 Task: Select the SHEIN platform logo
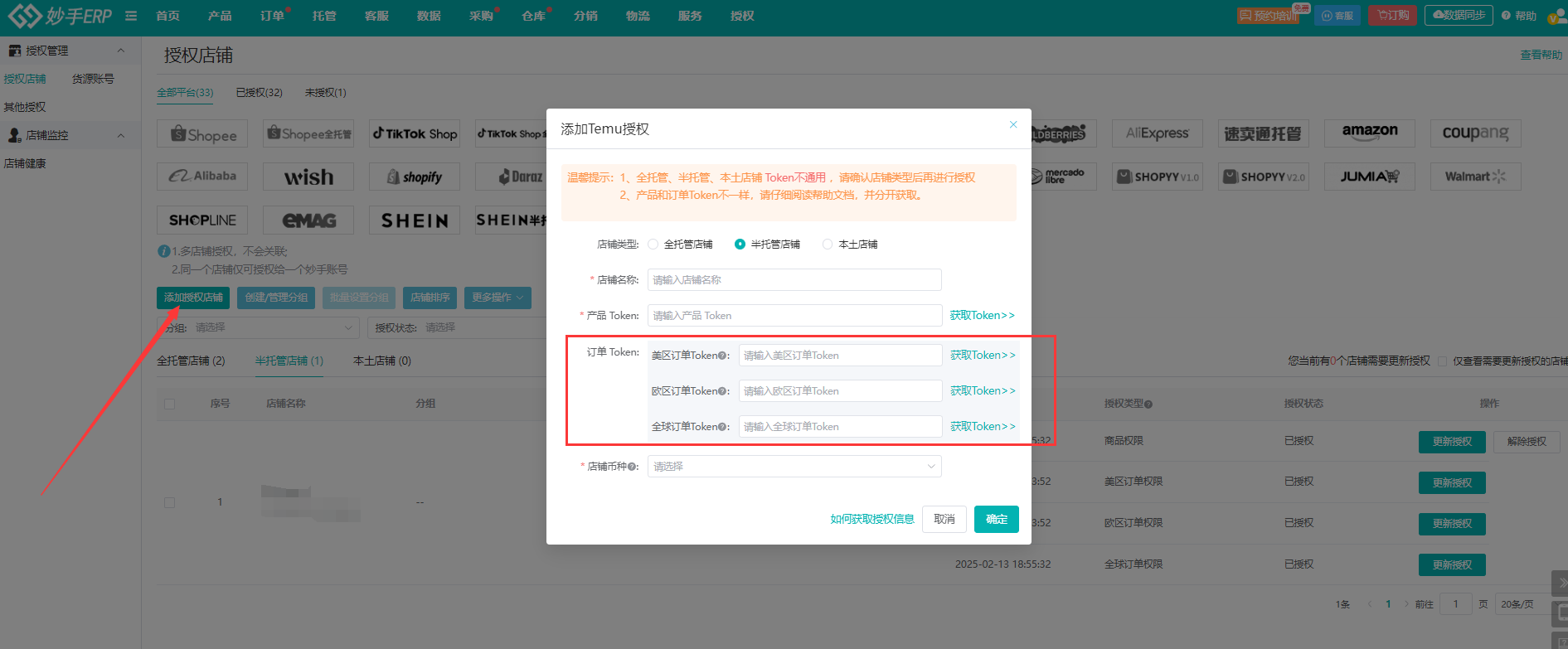point(415,220)
